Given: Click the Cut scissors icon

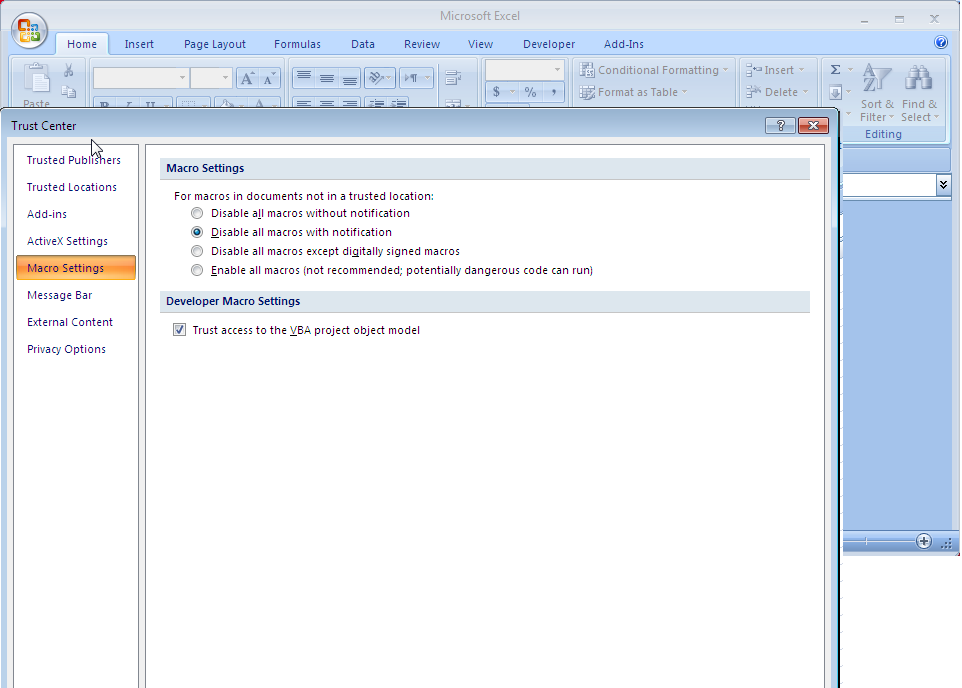Looking at the screenshot, I should pyautogui.click(x=68, y=71).
